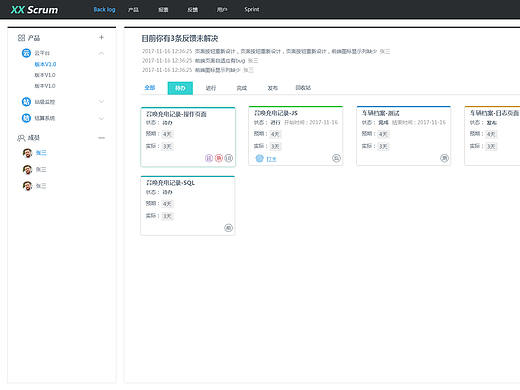Select 版本V3.0 in the sidebar
This screenshot has width=520, height=390.
(45, 64)
